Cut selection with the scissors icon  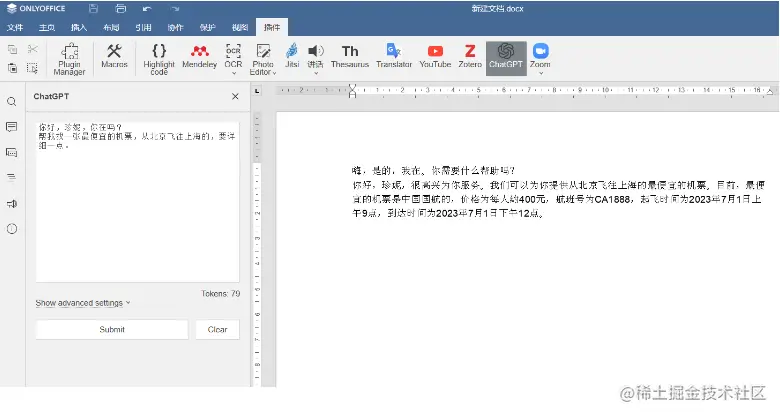pyautogui.click(x=32, y=49)
